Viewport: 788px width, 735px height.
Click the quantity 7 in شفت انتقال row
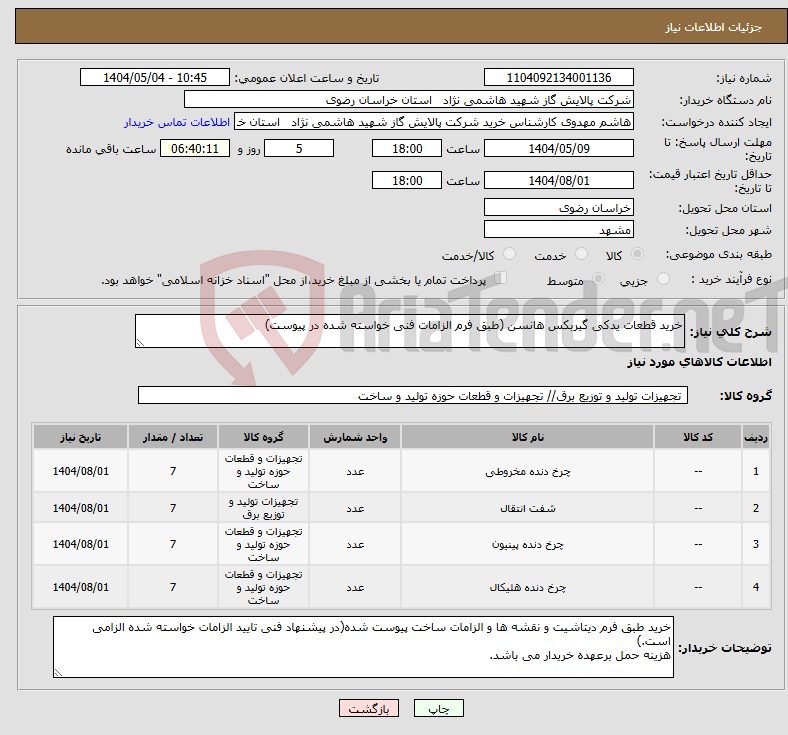click(173, 508)
